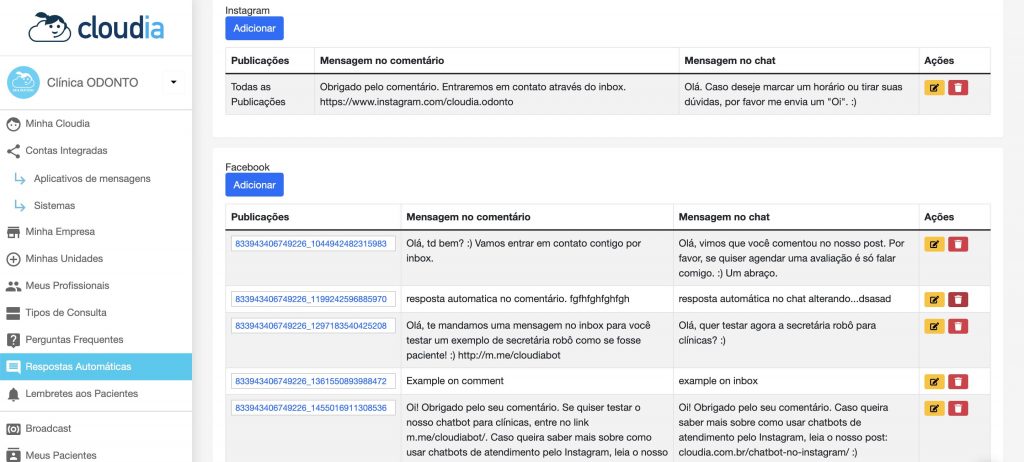Delete the rule for post ending 1455016911308536
The image size is (1024, 462).
958,408
